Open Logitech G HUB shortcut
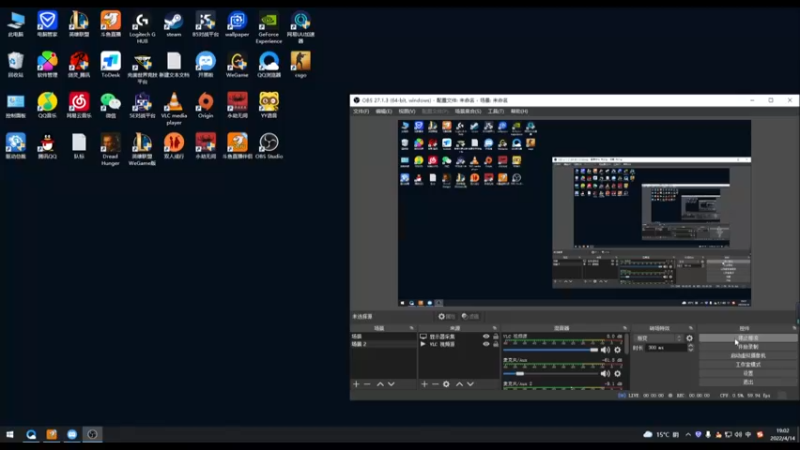Viewport: 800px width, 450px height. pos(142,28)
